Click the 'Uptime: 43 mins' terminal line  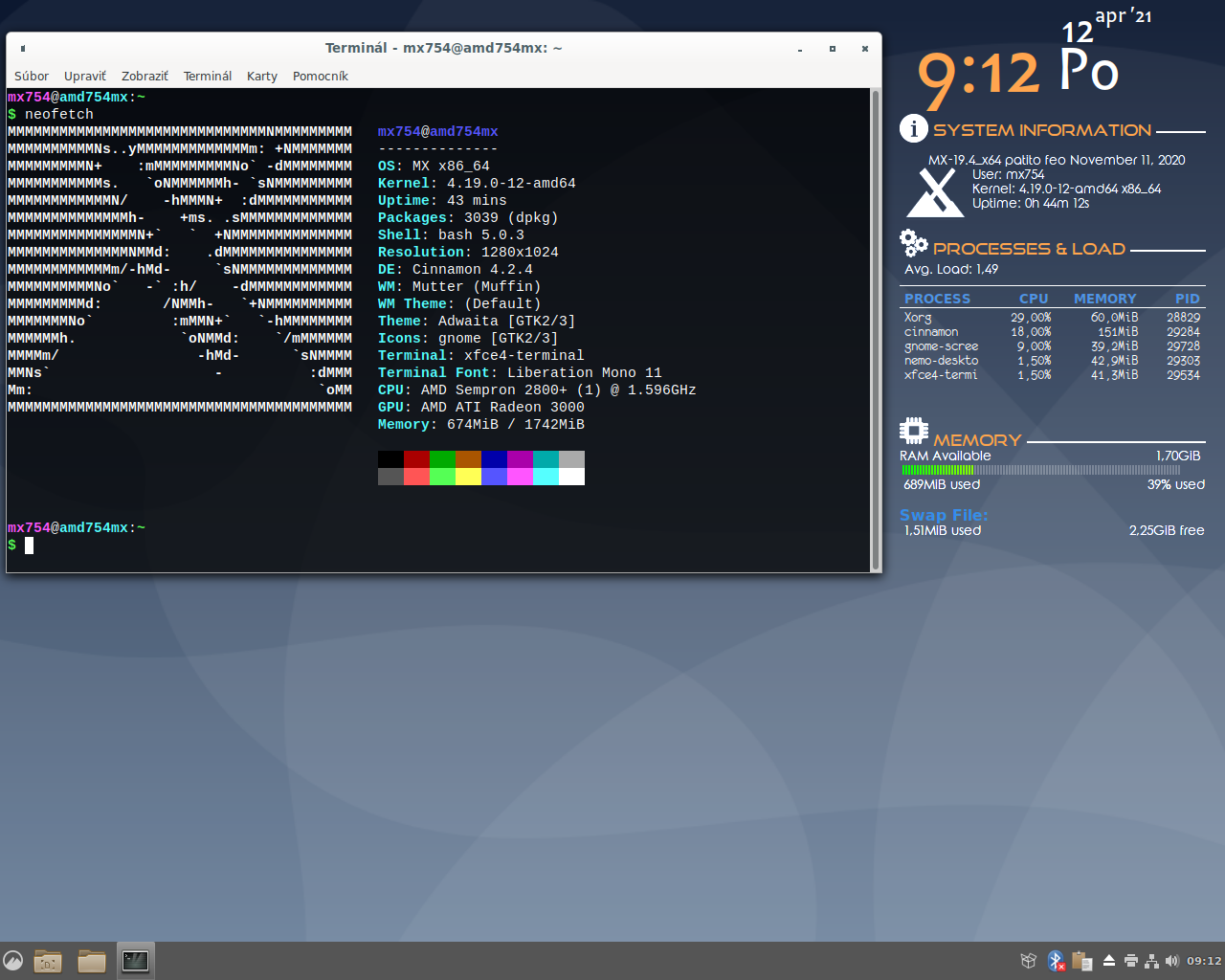pos(442,200)
